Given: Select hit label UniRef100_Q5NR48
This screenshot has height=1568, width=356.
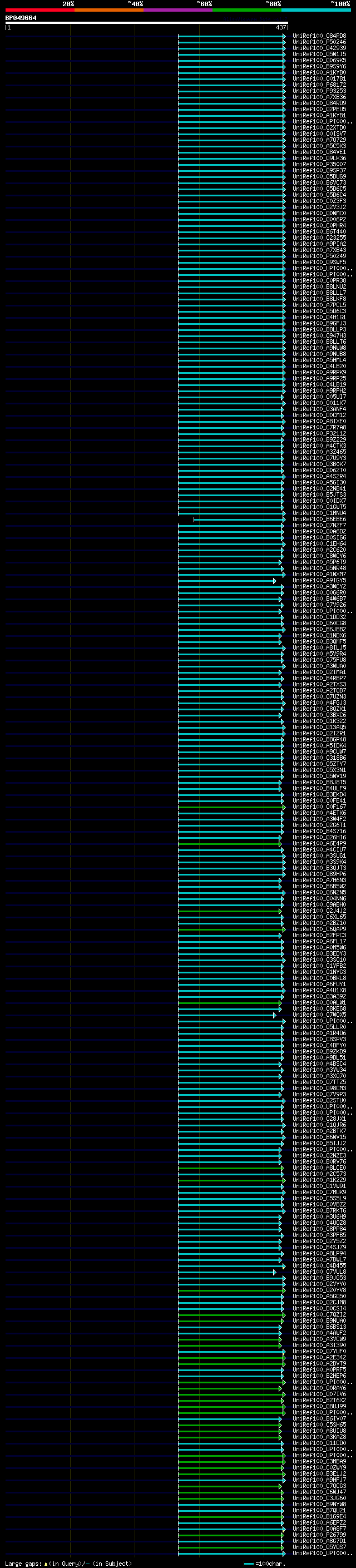Looking at the screenshot, I should pyautogui.click(x=319, y=568).
